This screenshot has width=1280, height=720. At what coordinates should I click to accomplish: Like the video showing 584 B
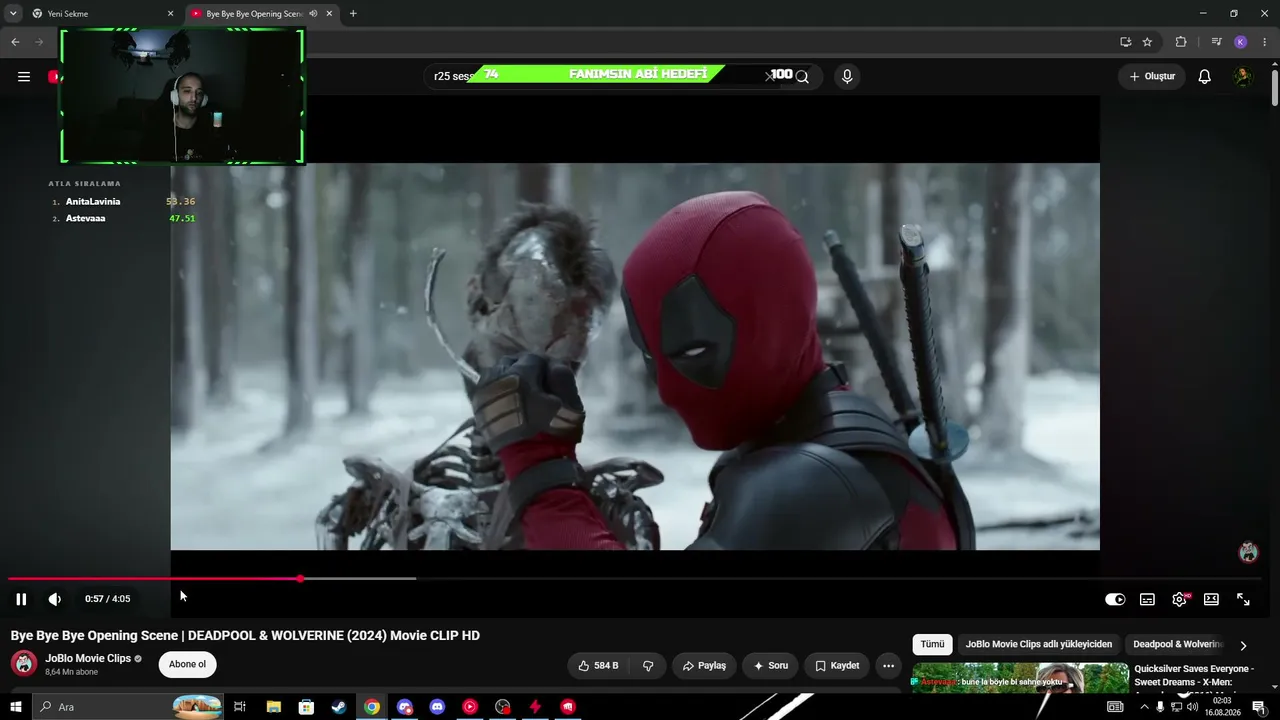598,666
